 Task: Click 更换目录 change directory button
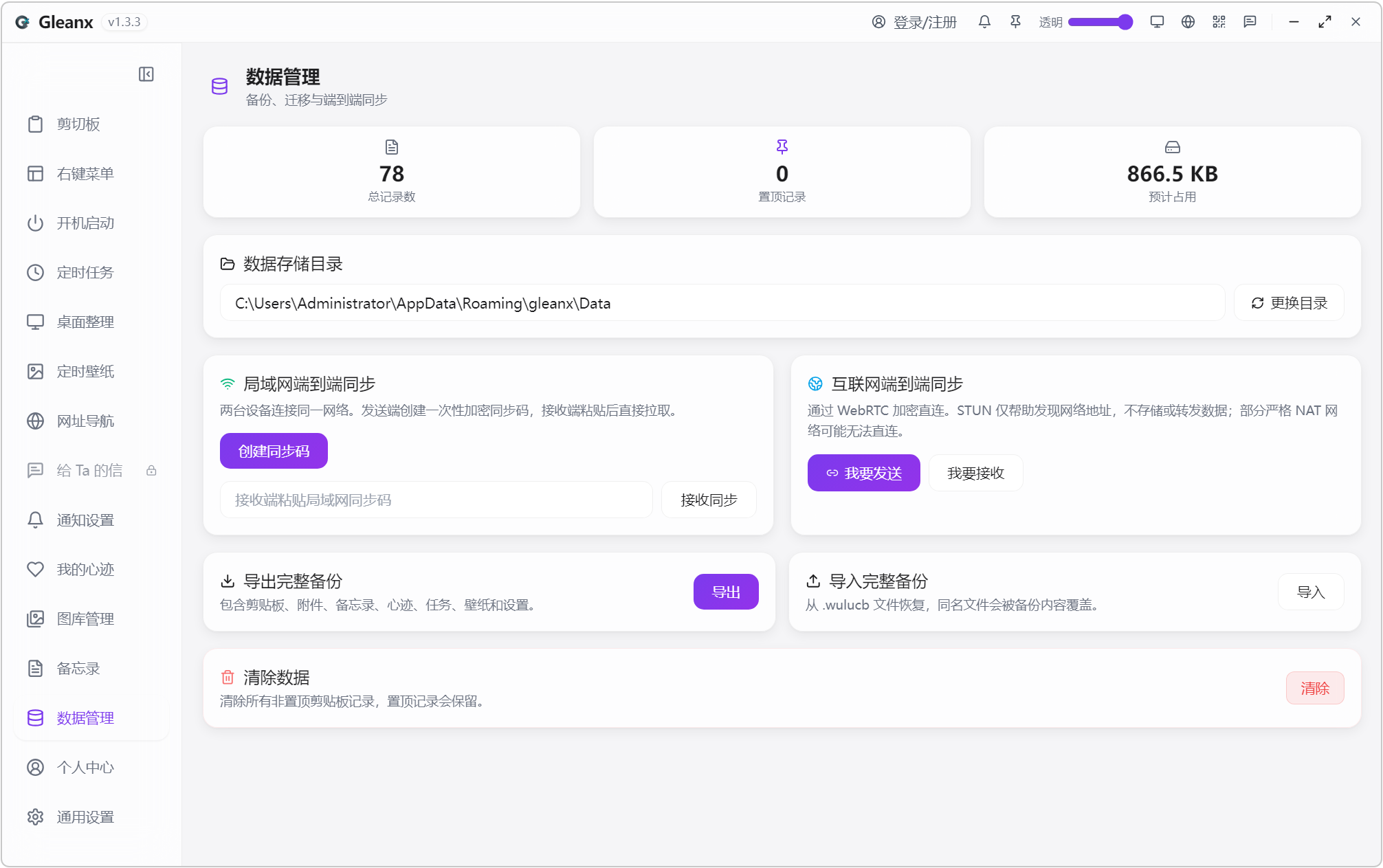point(1289,303)
